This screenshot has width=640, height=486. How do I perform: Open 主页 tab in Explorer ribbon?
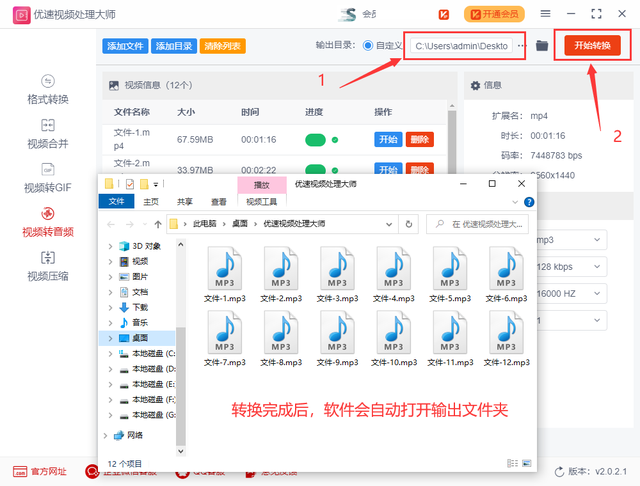click(x=151, y=202)
